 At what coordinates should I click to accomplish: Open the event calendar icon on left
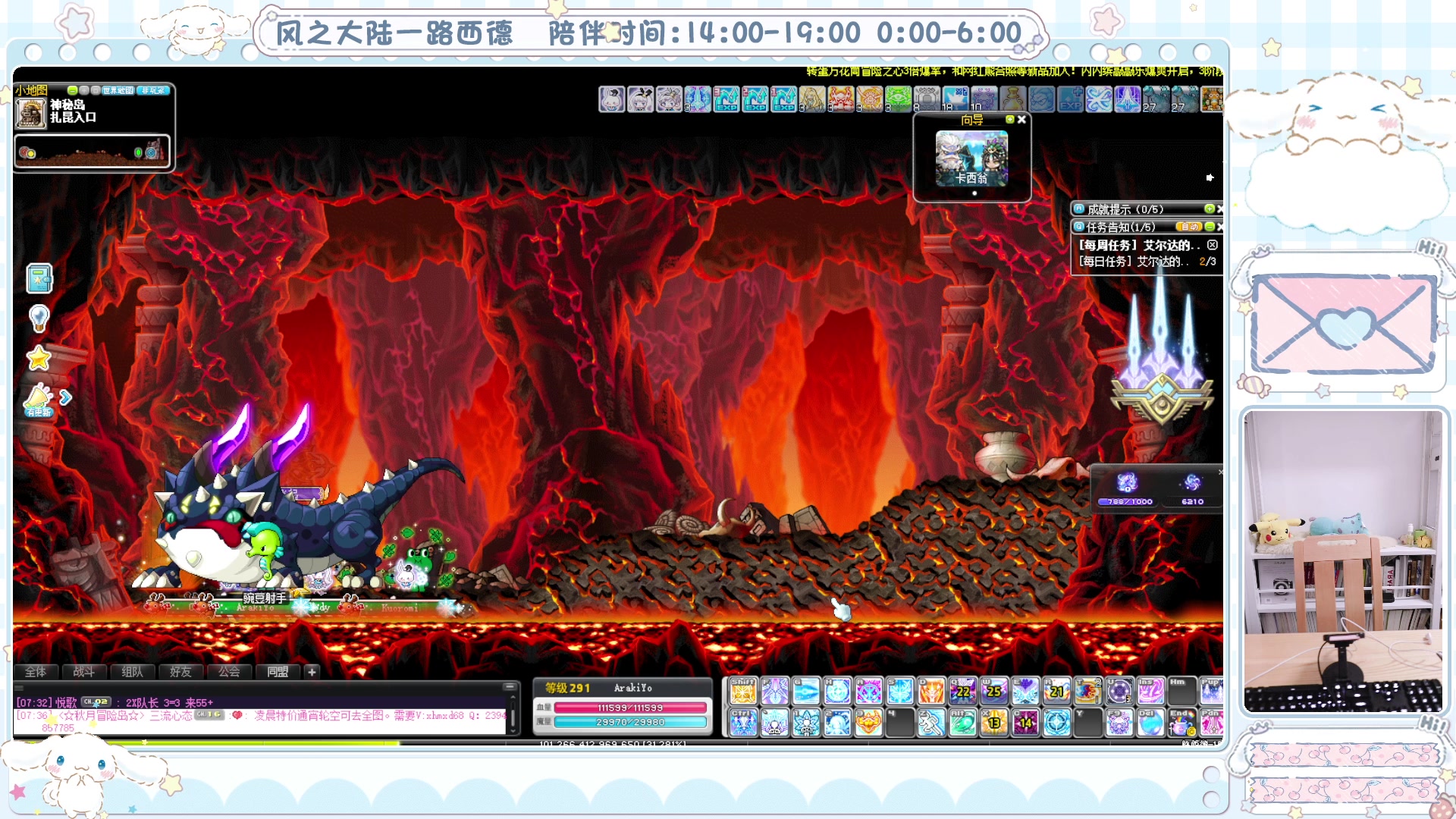click(x=39, y=278)
